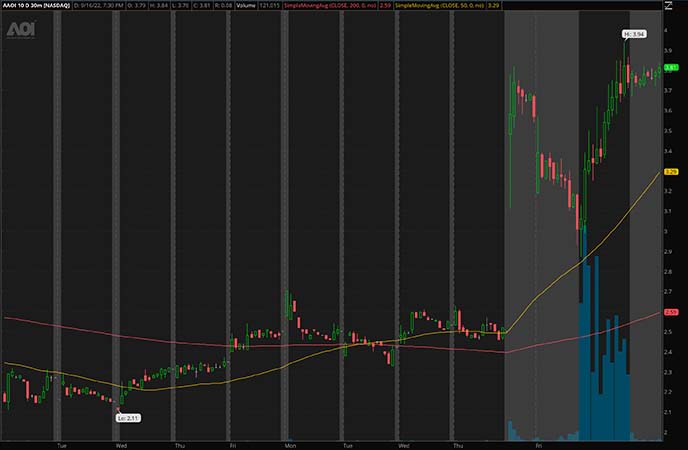Click the 50 SMA value 3.29 in header
This screenshot has height=450, width=688.
(x=493, y=6)
